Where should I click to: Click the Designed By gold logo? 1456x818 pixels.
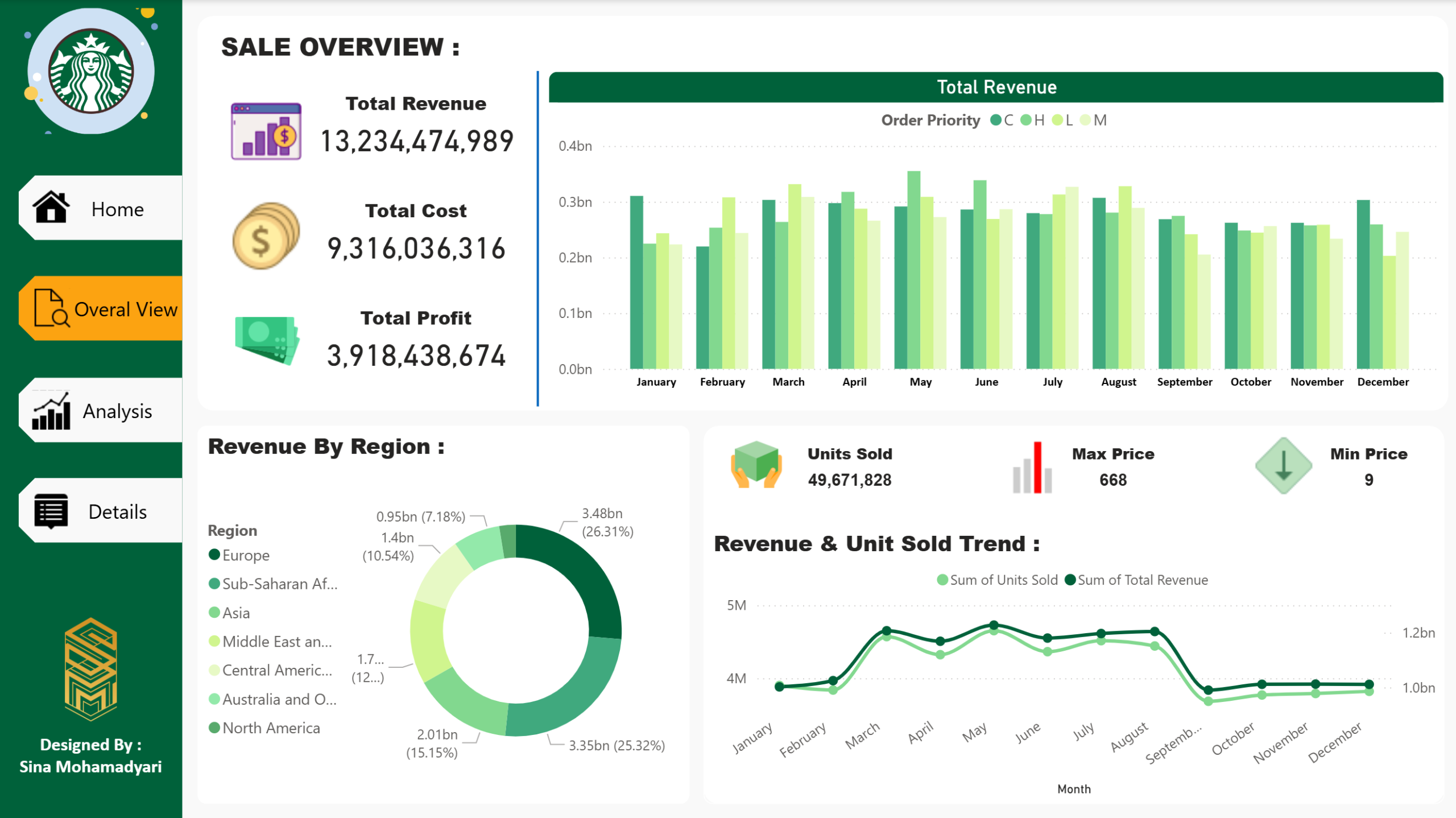[91, 669]
